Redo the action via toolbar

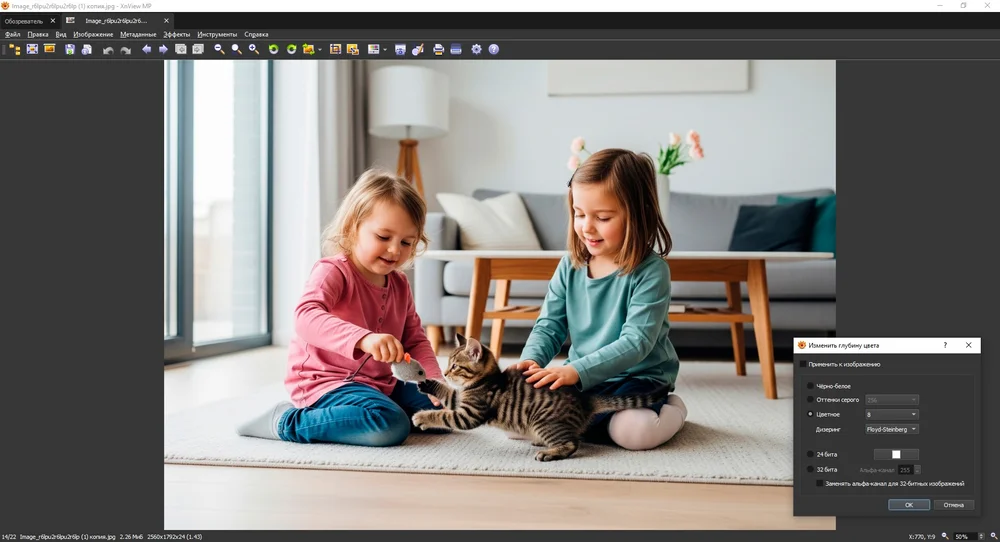[126, 49]
